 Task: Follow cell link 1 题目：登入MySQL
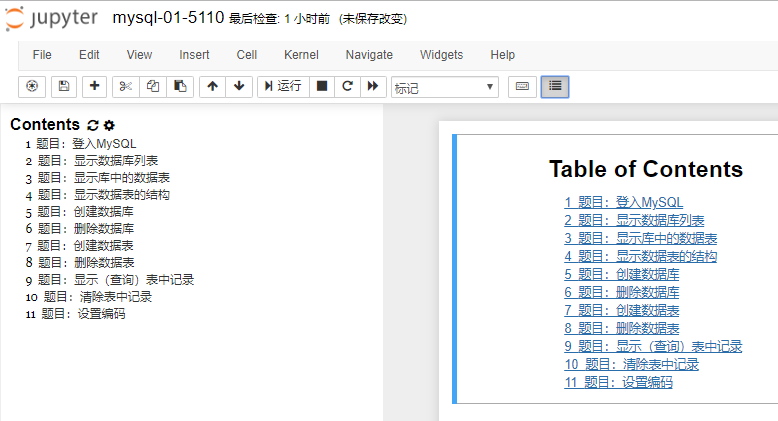[624, 203]
